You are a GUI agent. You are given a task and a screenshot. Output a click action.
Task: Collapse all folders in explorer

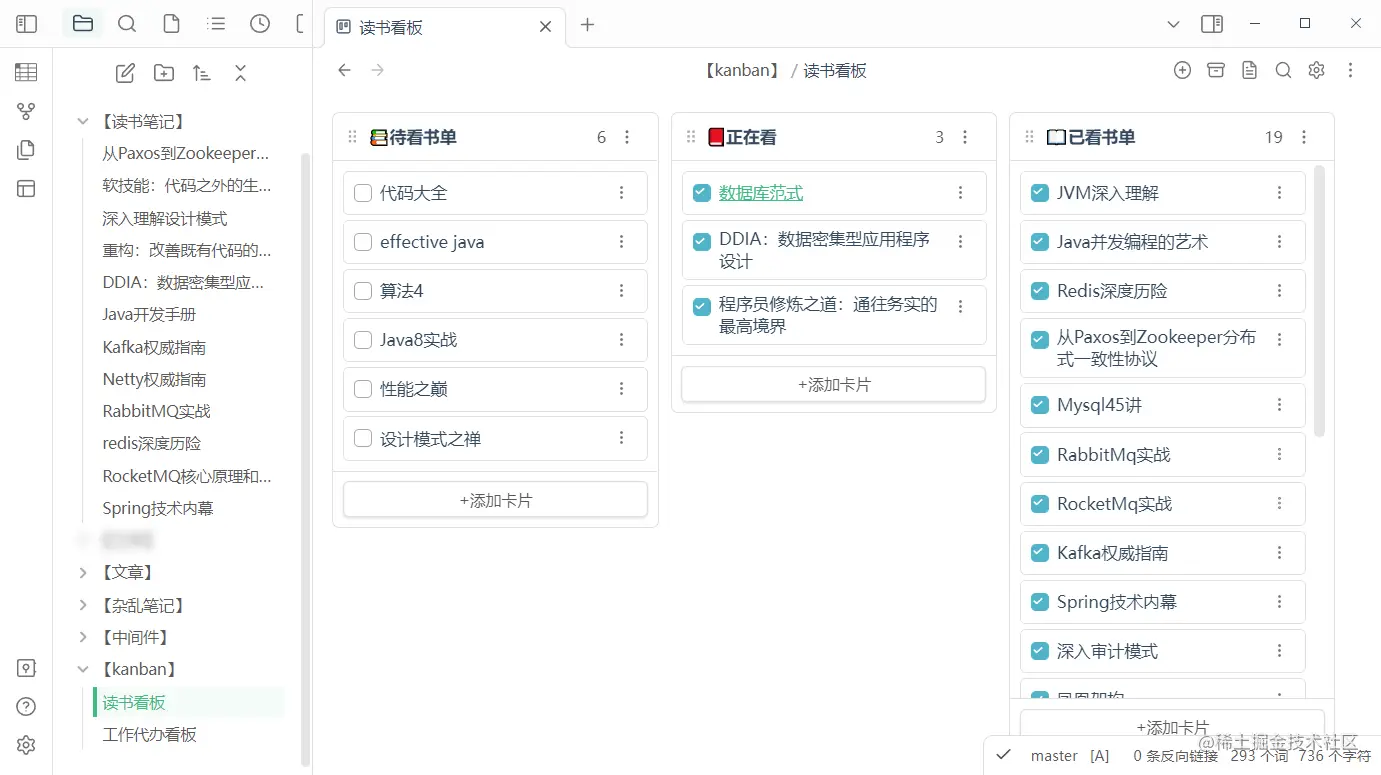pos(240,73)
